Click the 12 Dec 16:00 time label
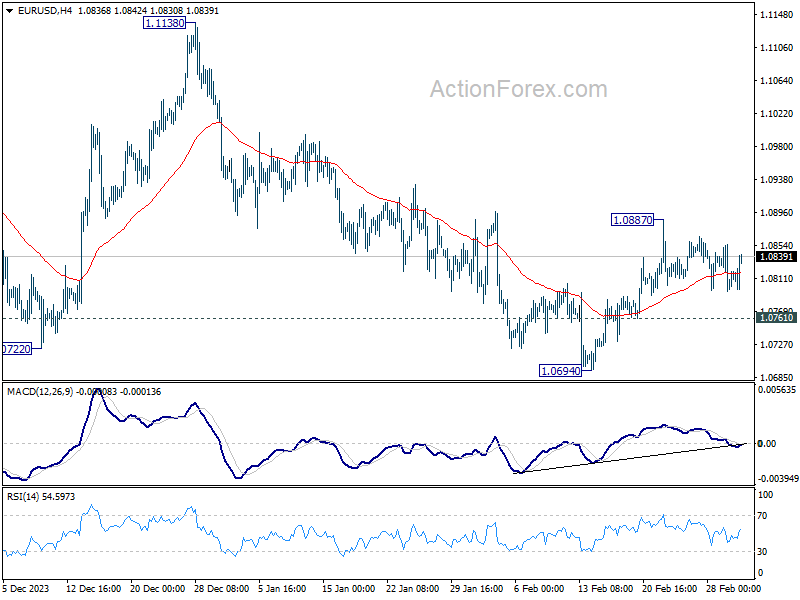This screenshot has height=600, width=800. 94,588
